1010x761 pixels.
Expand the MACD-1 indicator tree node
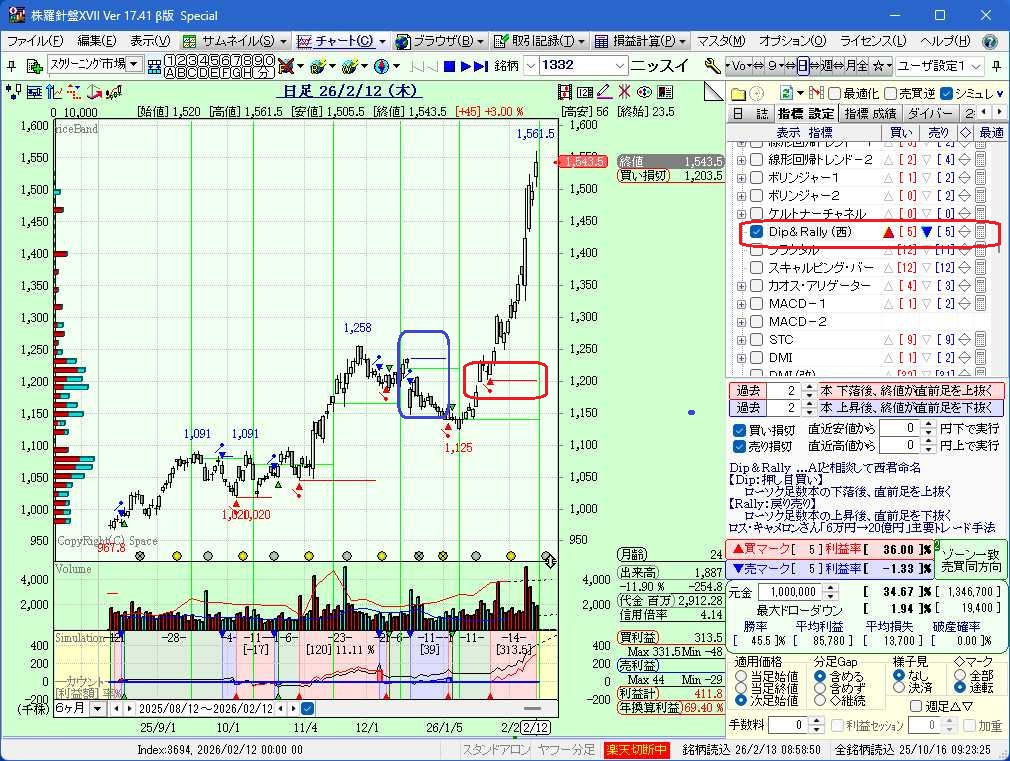[741, 304]
